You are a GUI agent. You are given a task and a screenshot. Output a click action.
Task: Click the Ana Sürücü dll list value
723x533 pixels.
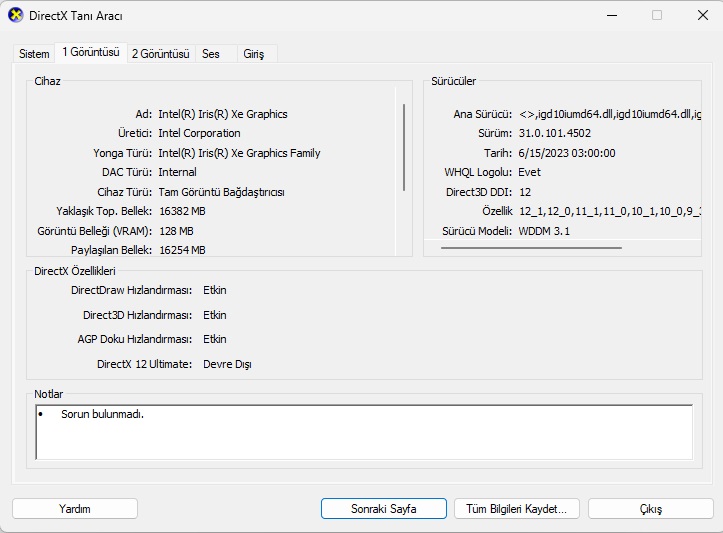click(x=610, y=114)
